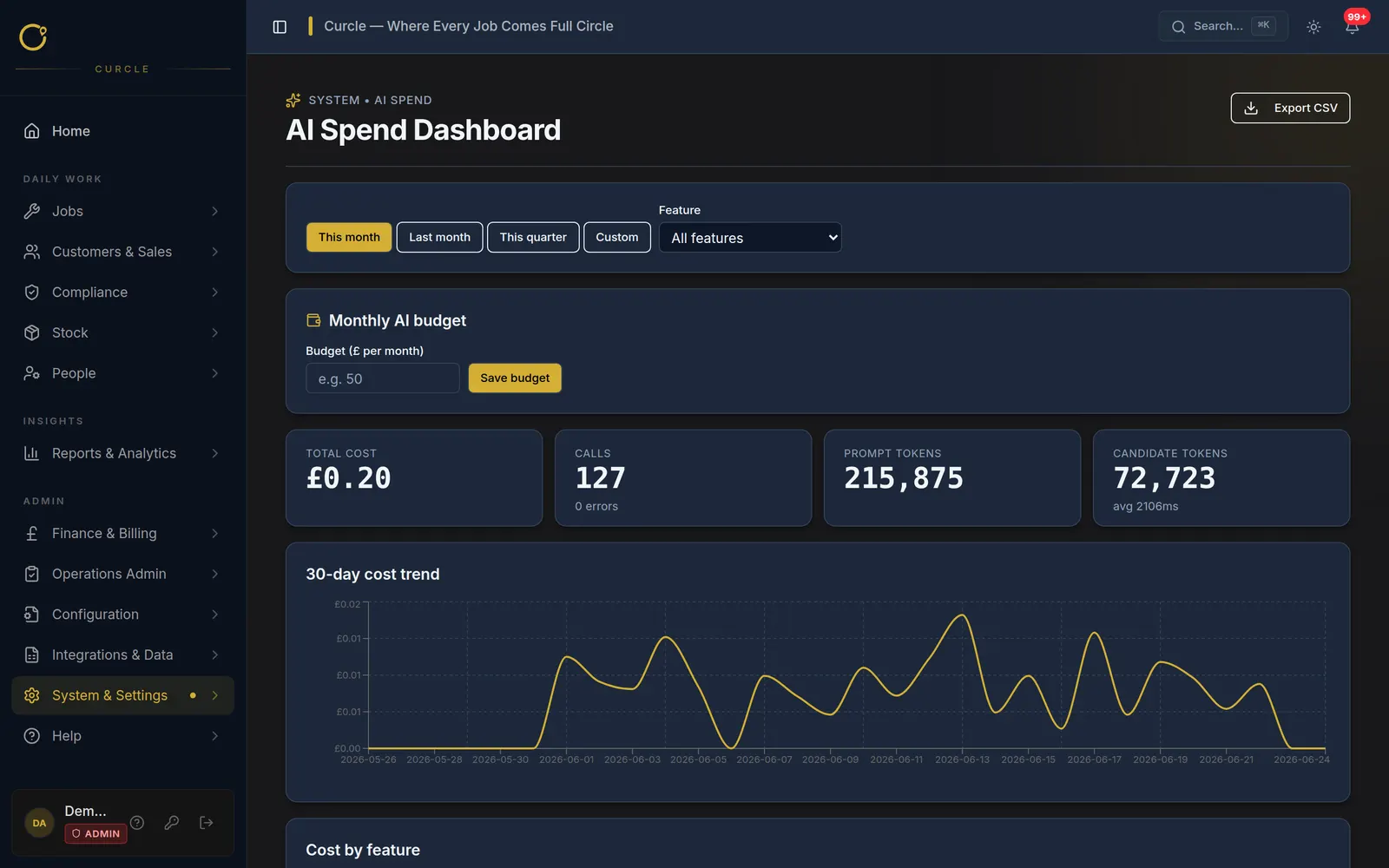
Task: Click the Finance & Billing pound icon
Action: (32, 534)
